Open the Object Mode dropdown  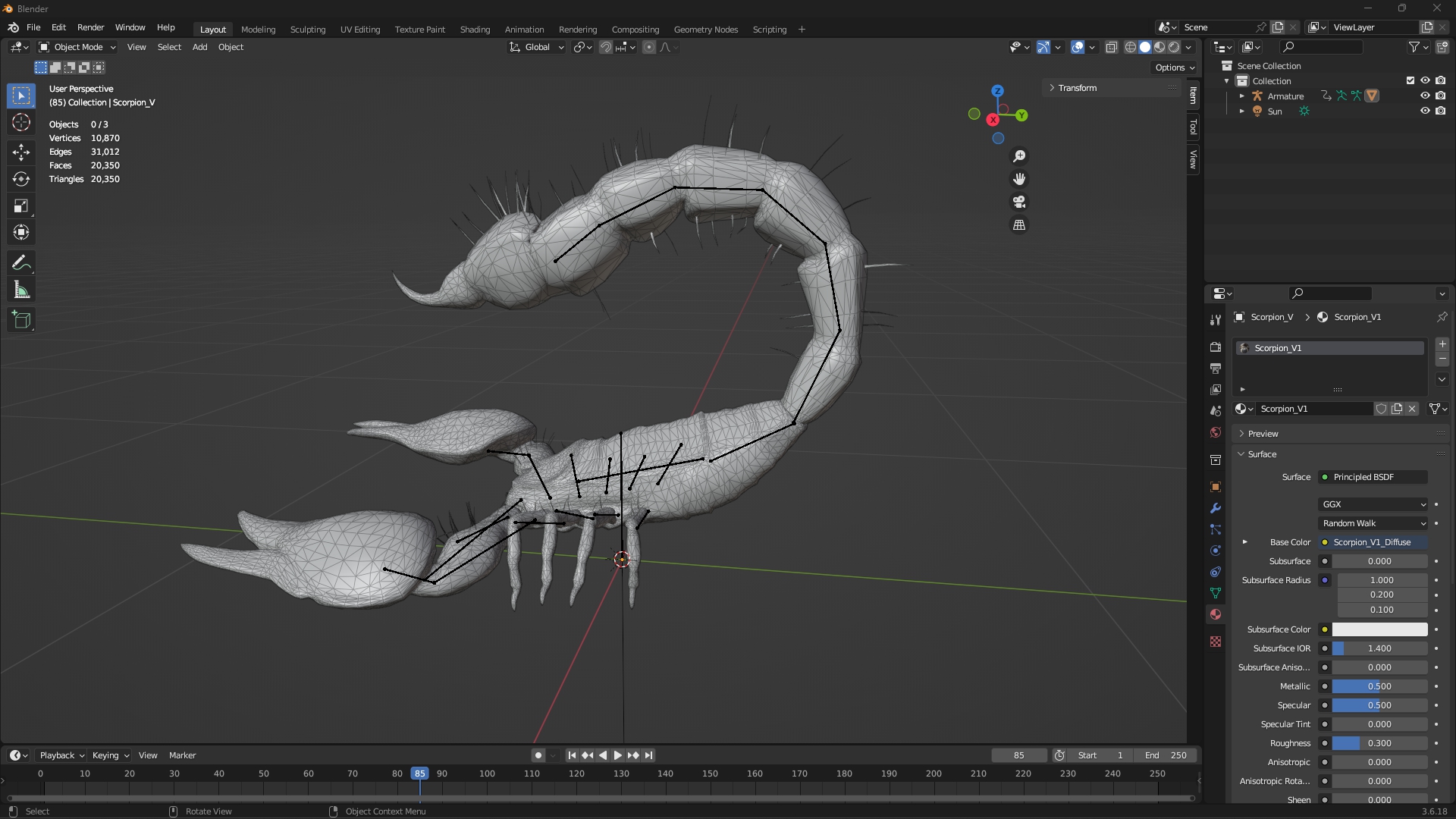tap(77, 47)
